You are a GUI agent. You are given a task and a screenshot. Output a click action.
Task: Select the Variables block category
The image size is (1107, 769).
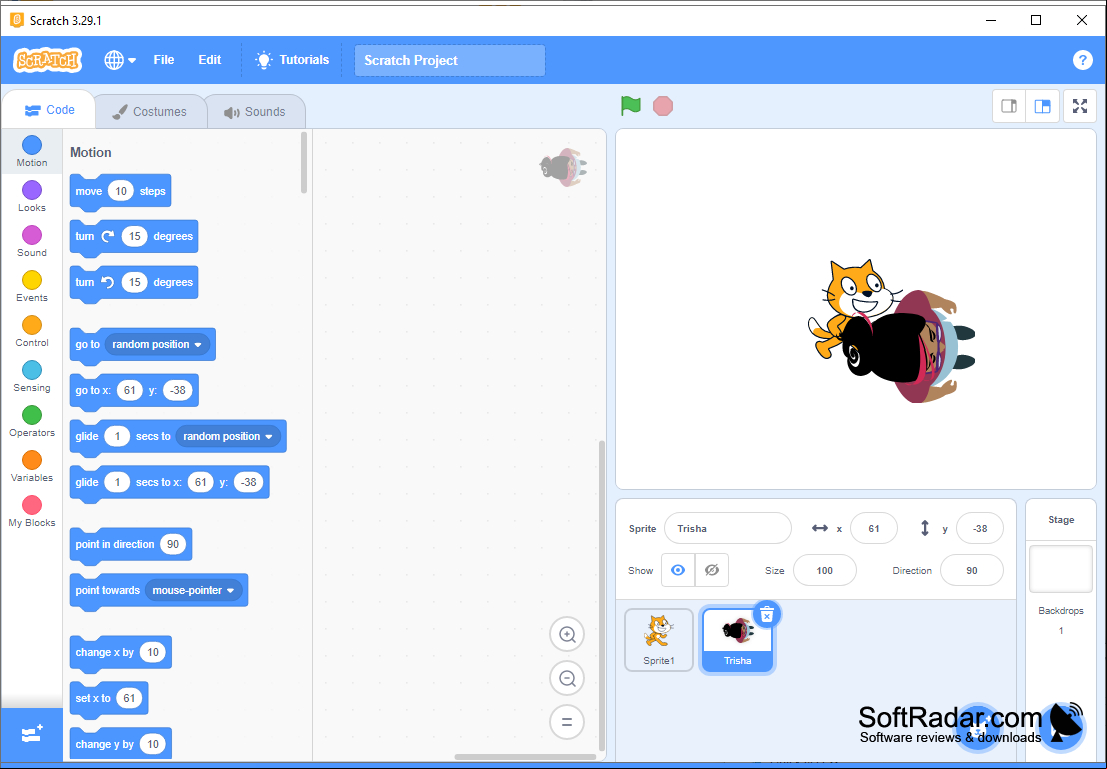point(32,467)
